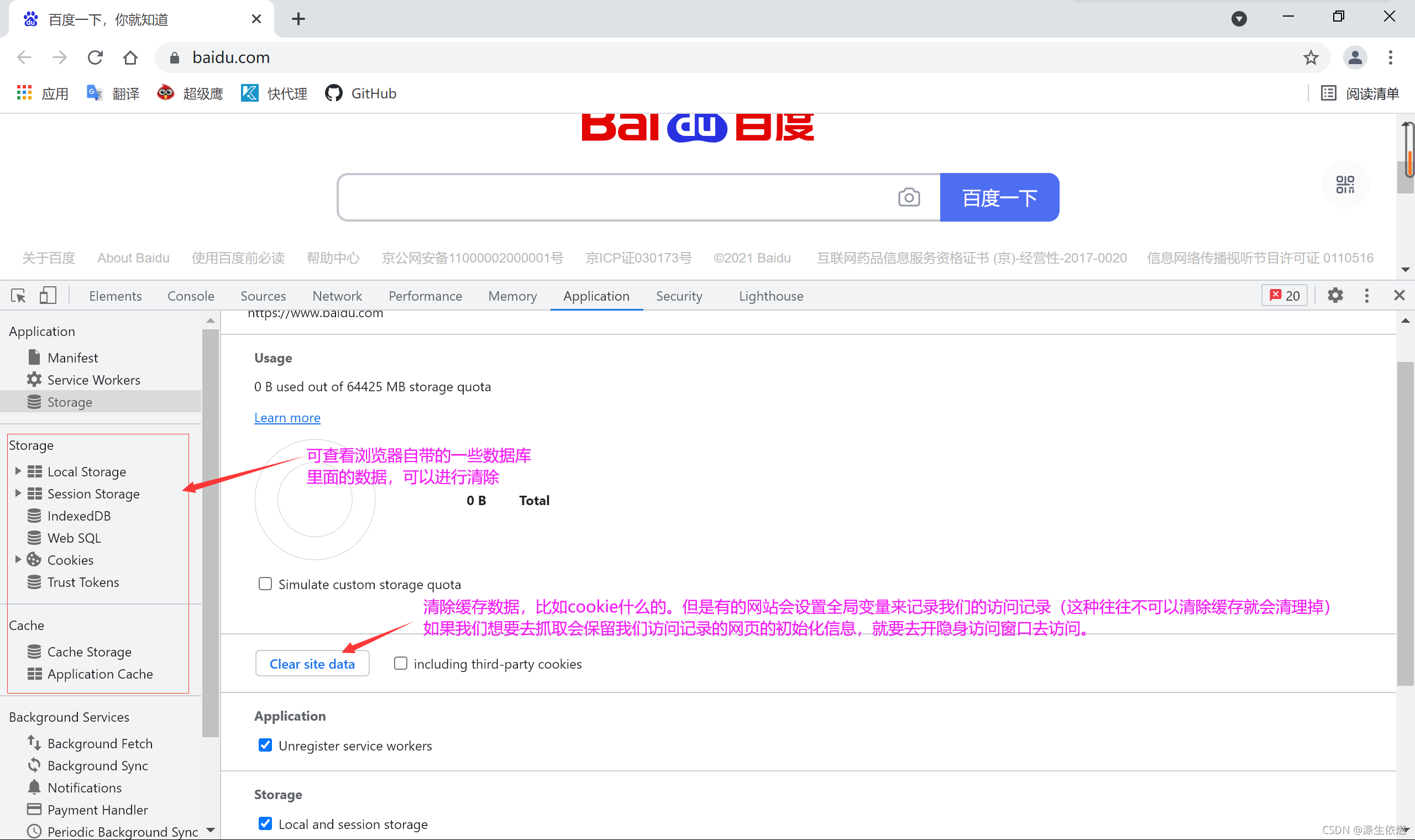Open DevTools settings gear
This screenshot has height=840, width=1415.
point(1335,296)
